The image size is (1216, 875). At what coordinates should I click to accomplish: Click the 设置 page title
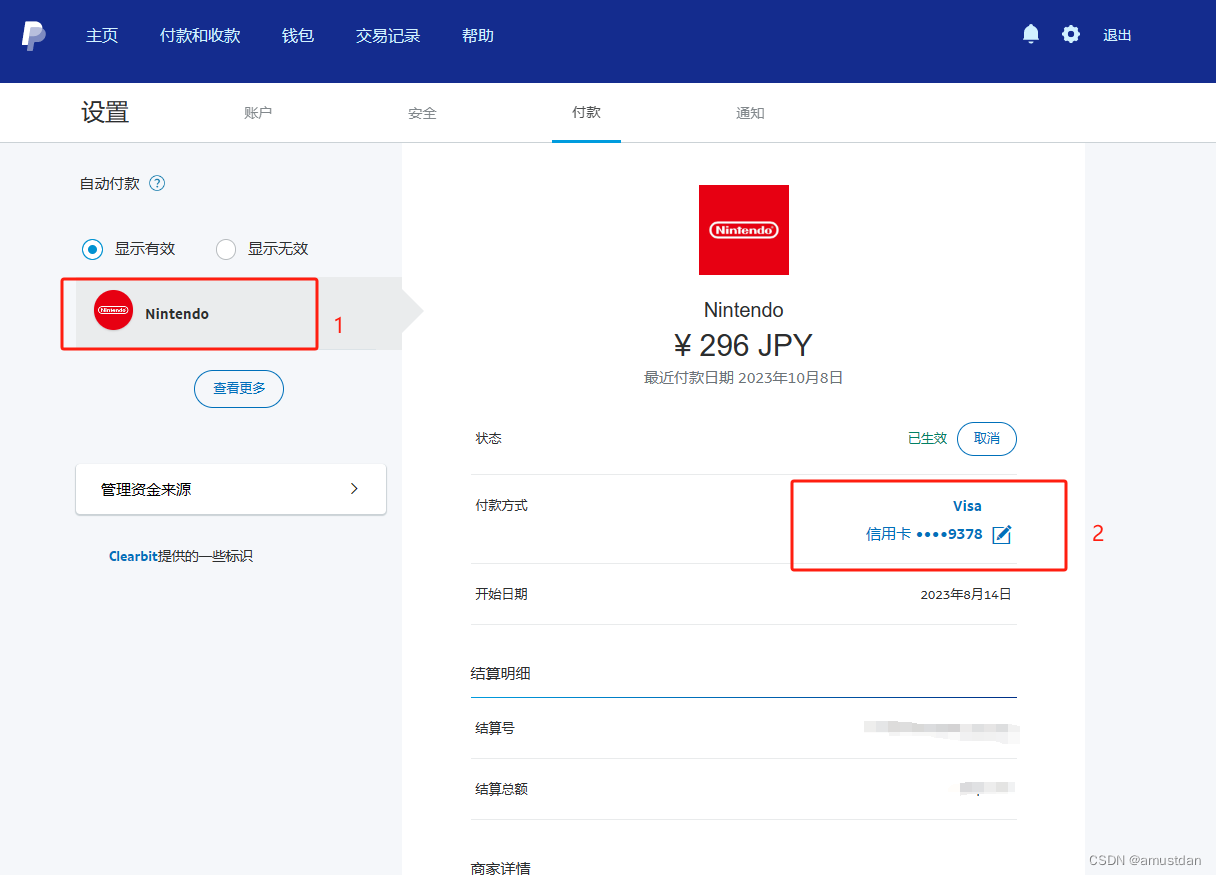(105, 112)
